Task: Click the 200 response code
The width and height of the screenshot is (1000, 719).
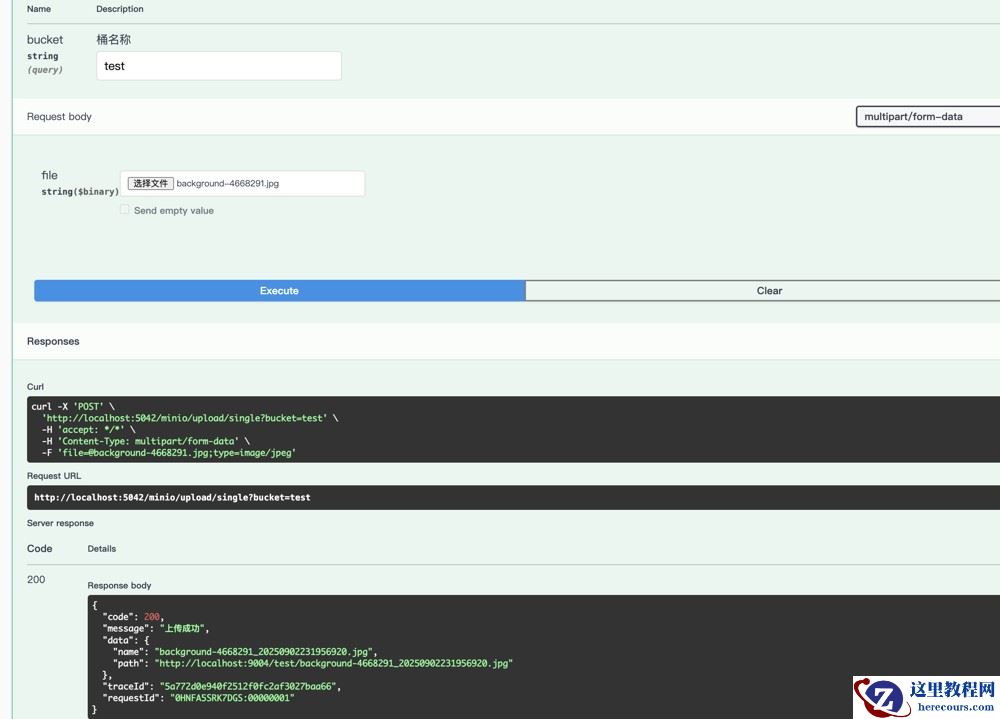Action: coord(36,579)
